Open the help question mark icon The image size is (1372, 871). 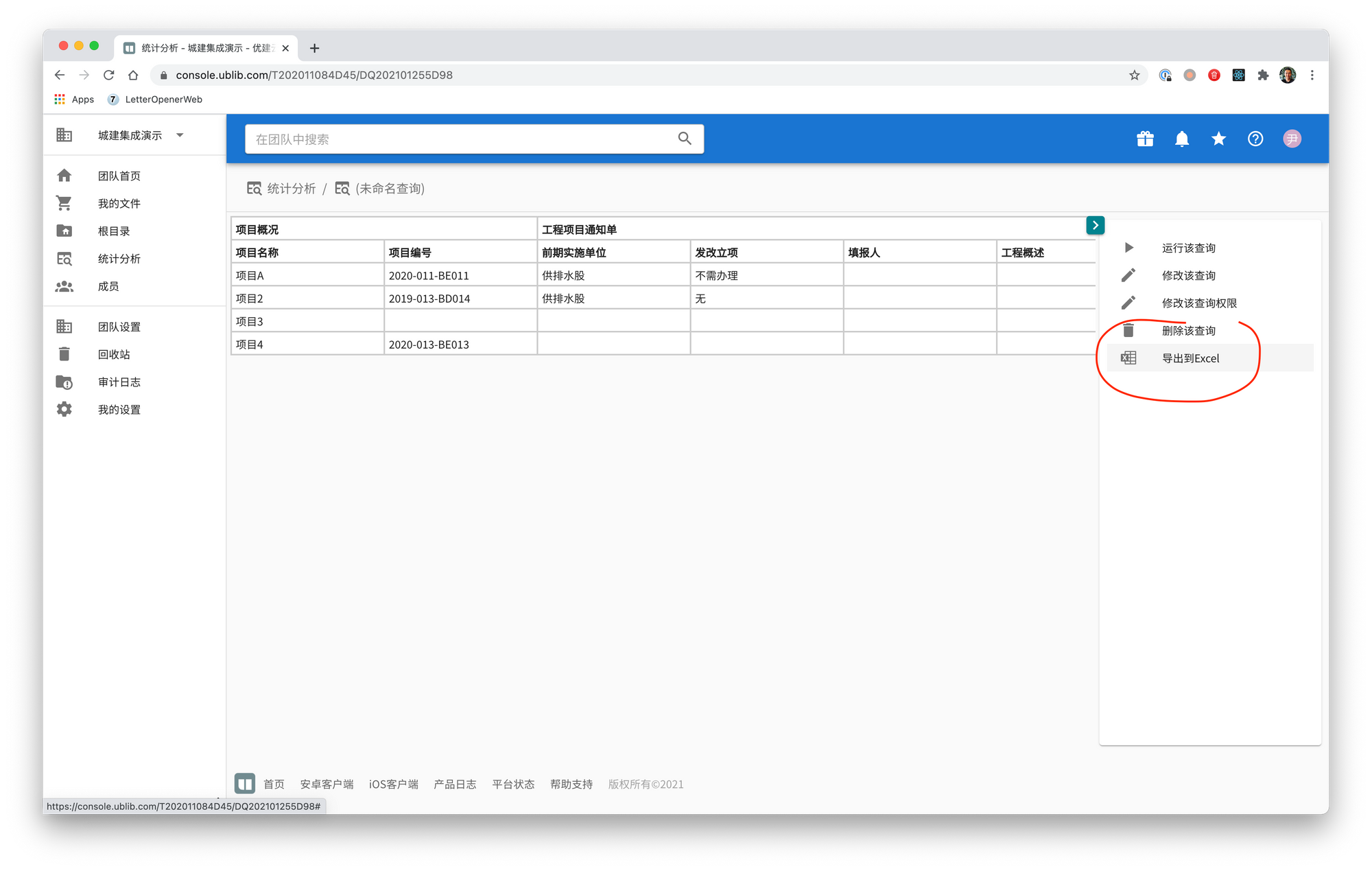(x=1255, y=139)
